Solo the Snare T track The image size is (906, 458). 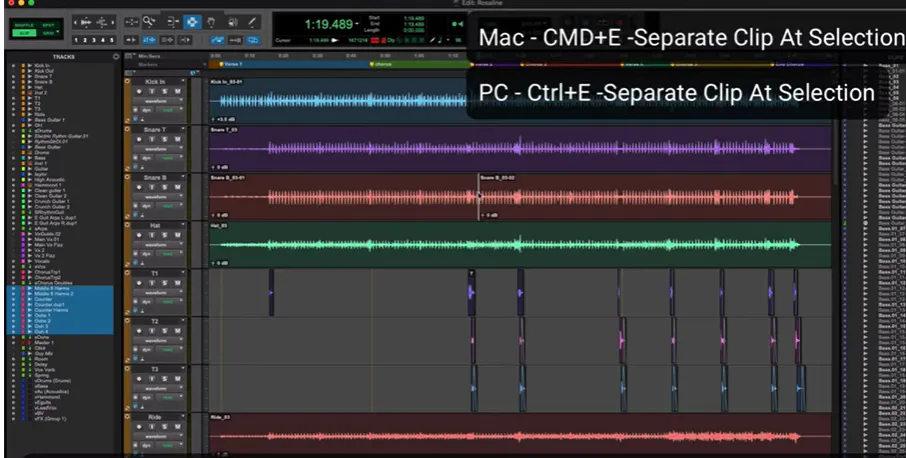[165, 139]
